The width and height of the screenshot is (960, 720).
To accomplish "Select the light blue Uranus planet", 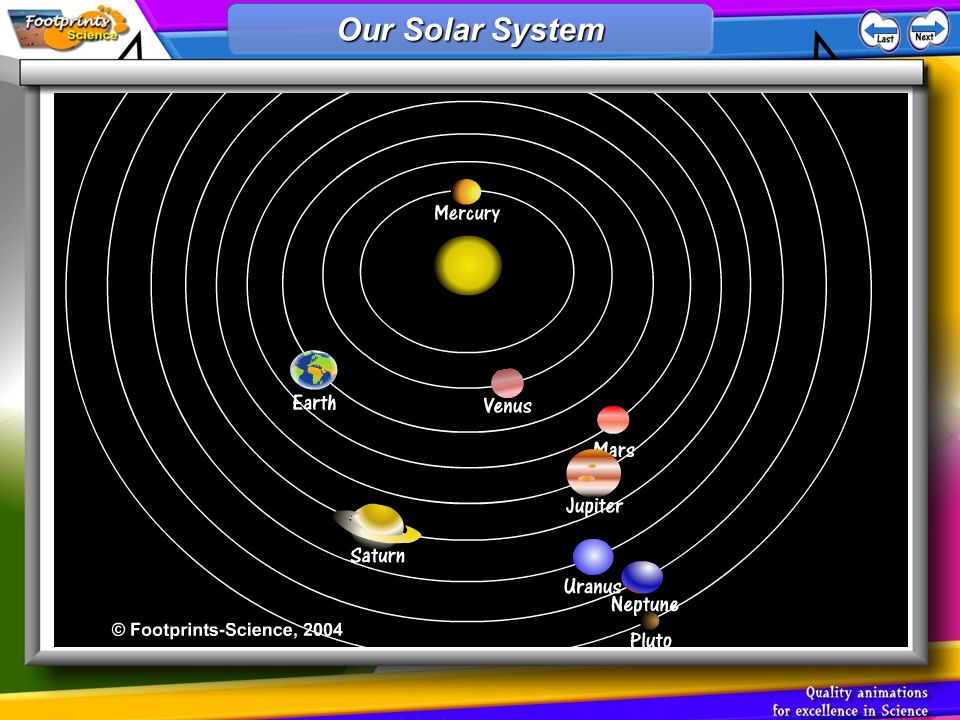I will (x=593, y=557).
